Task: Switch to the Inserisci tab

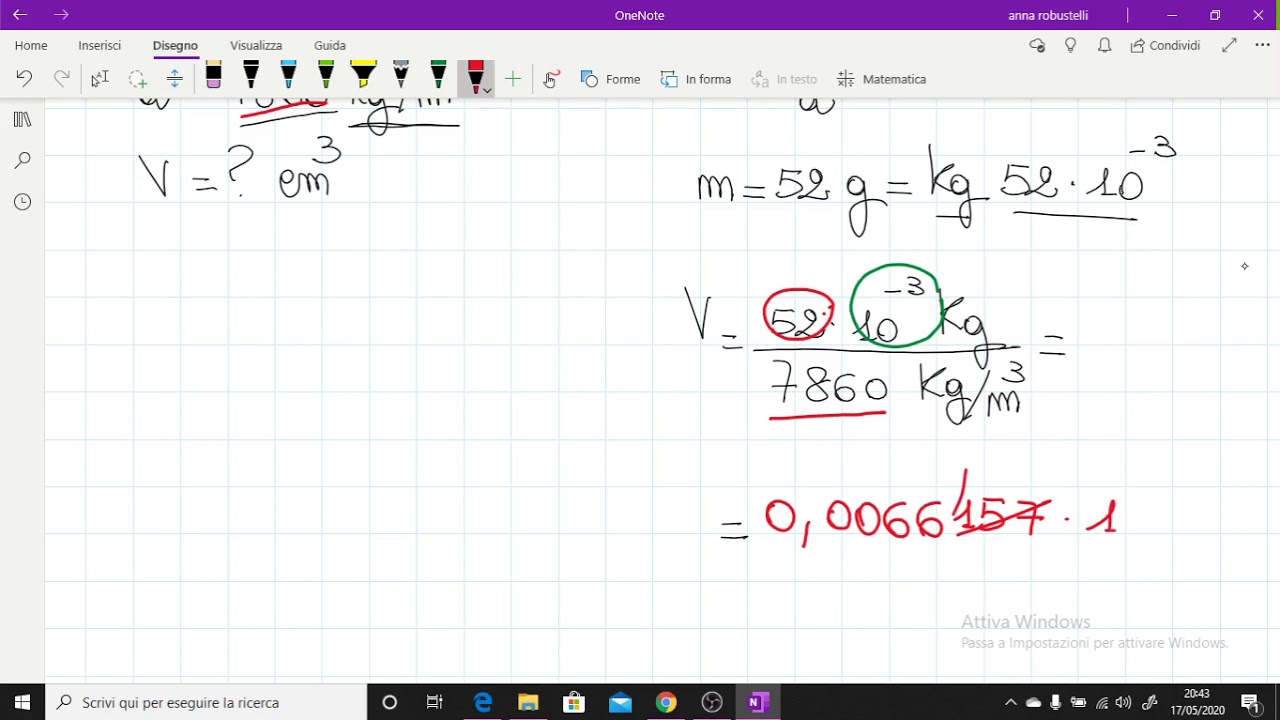Action: click(x=100, y=45)
